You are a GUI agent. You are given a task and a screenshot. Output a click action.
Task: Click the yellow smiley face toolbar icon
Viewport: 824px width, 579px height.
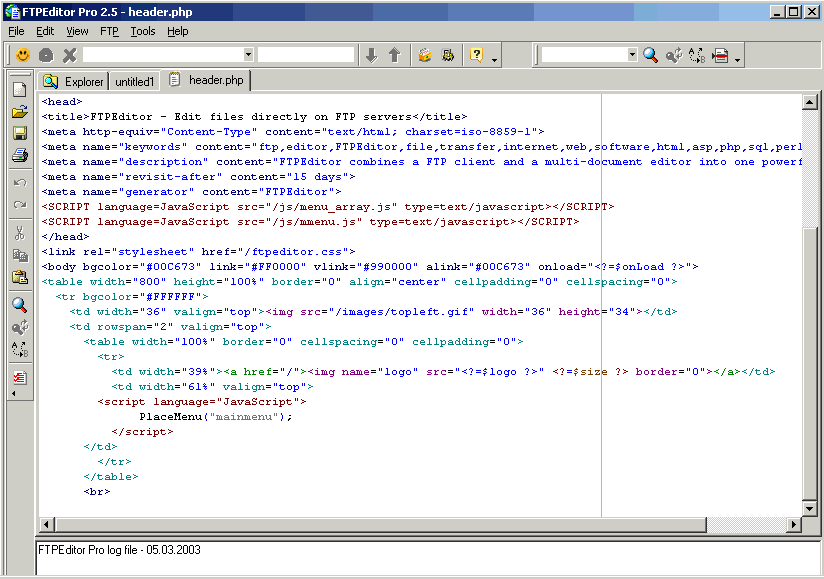click(x=23, y=55)
